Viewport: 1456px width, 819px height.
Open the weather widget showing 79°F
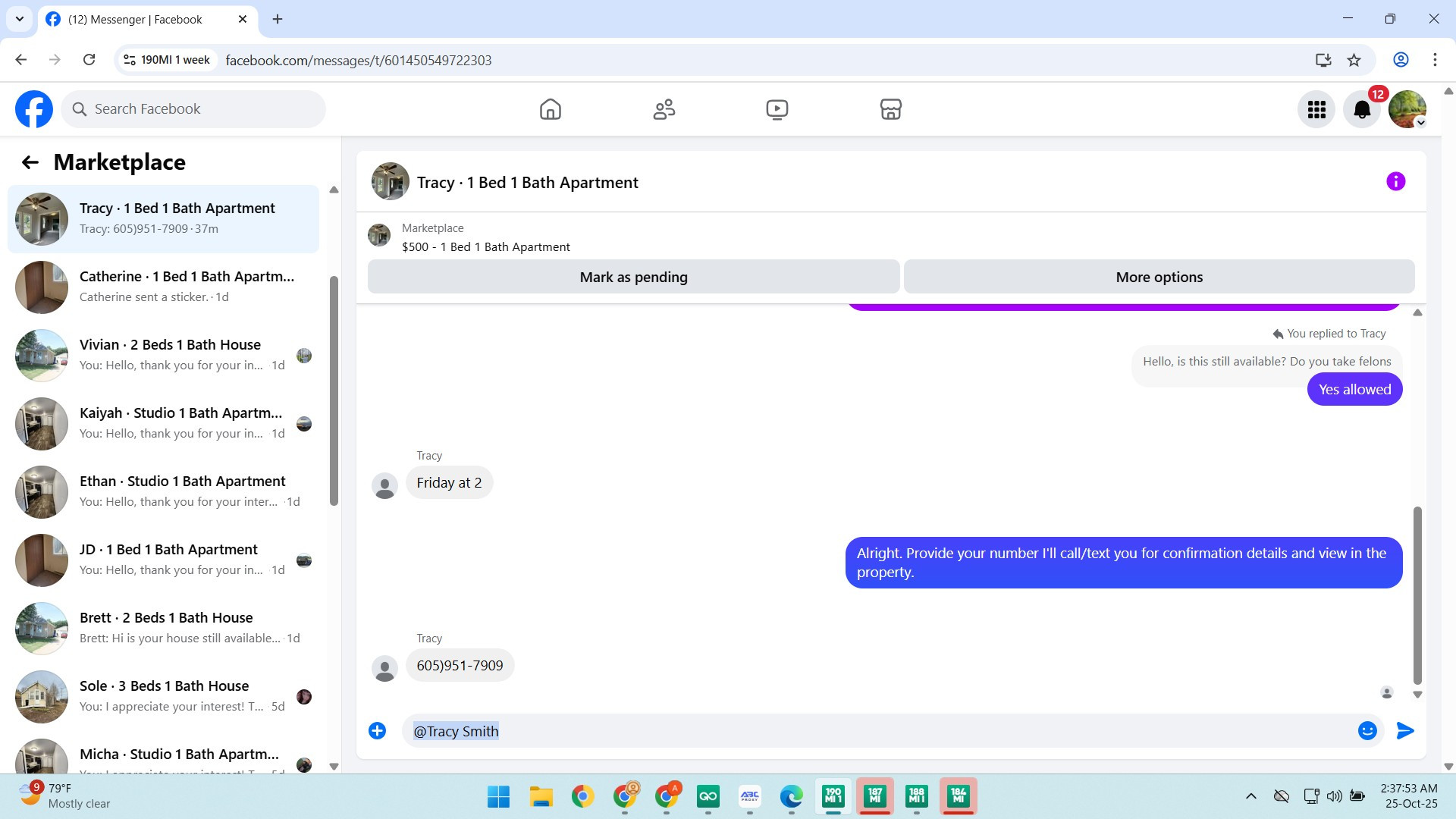65,796
